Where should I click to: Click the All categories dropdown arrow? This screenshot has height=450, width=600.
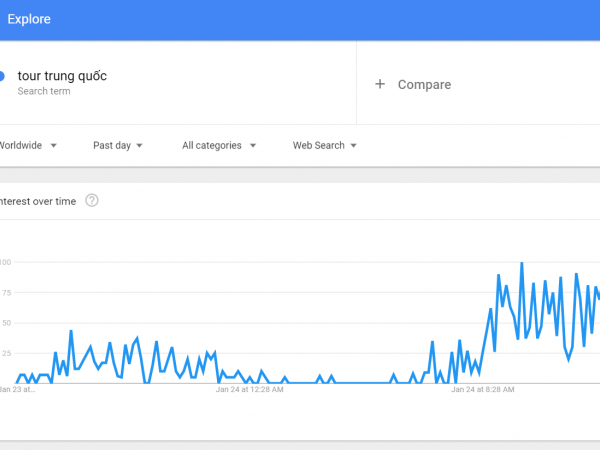[253, 146]
